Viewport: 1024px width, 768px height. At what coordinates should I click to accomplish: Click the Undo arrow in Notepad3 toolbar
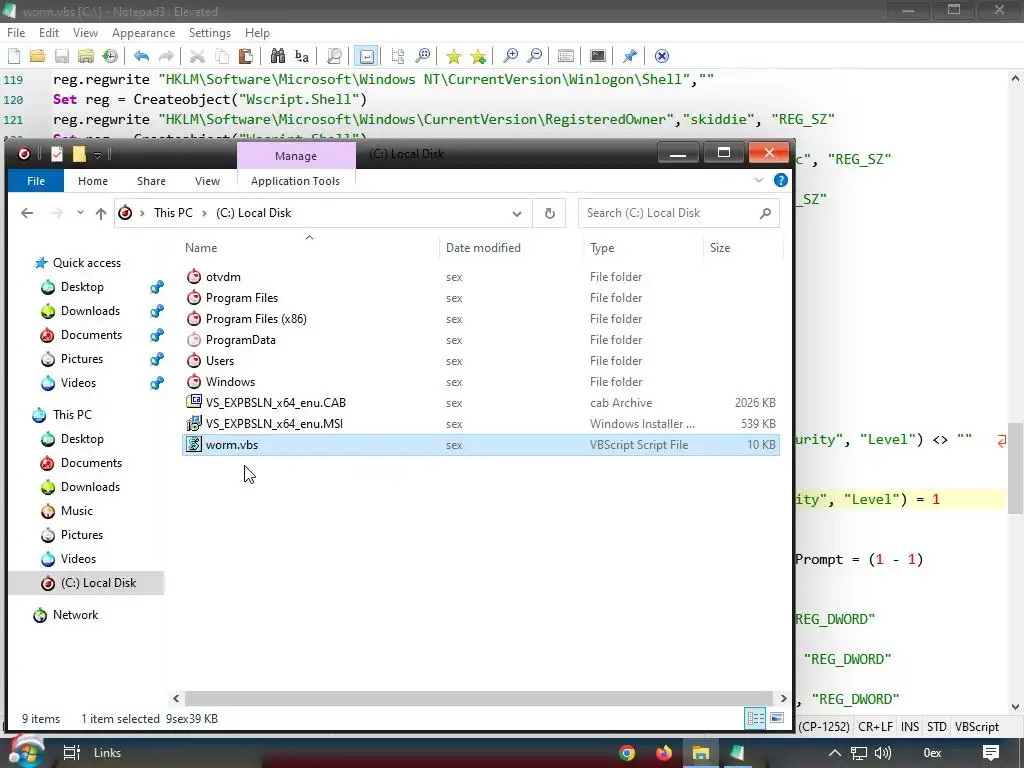point(141,56)
